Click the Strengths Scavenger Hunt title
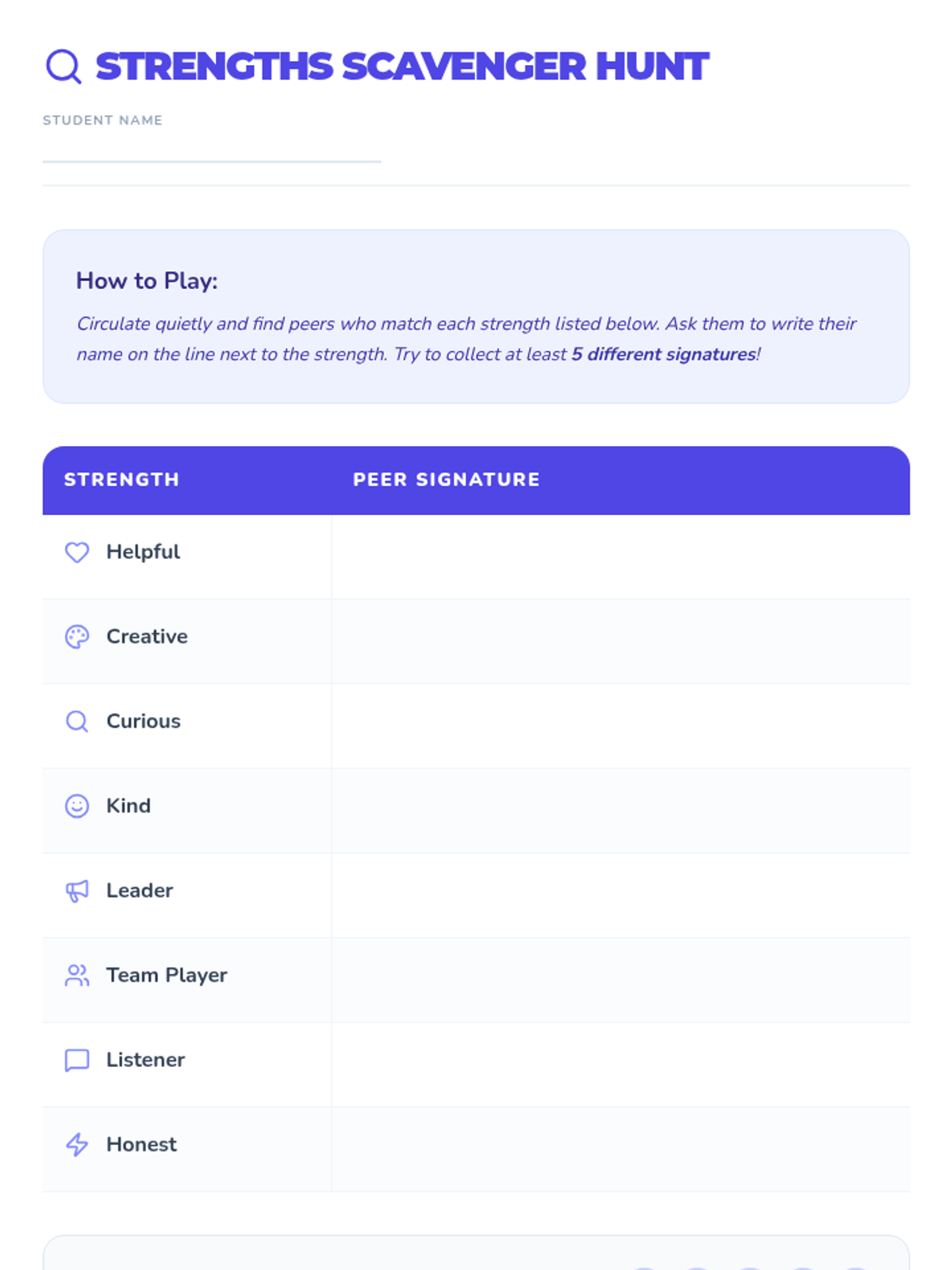The height and width of the screenshot is (1270, 952). 401,67
